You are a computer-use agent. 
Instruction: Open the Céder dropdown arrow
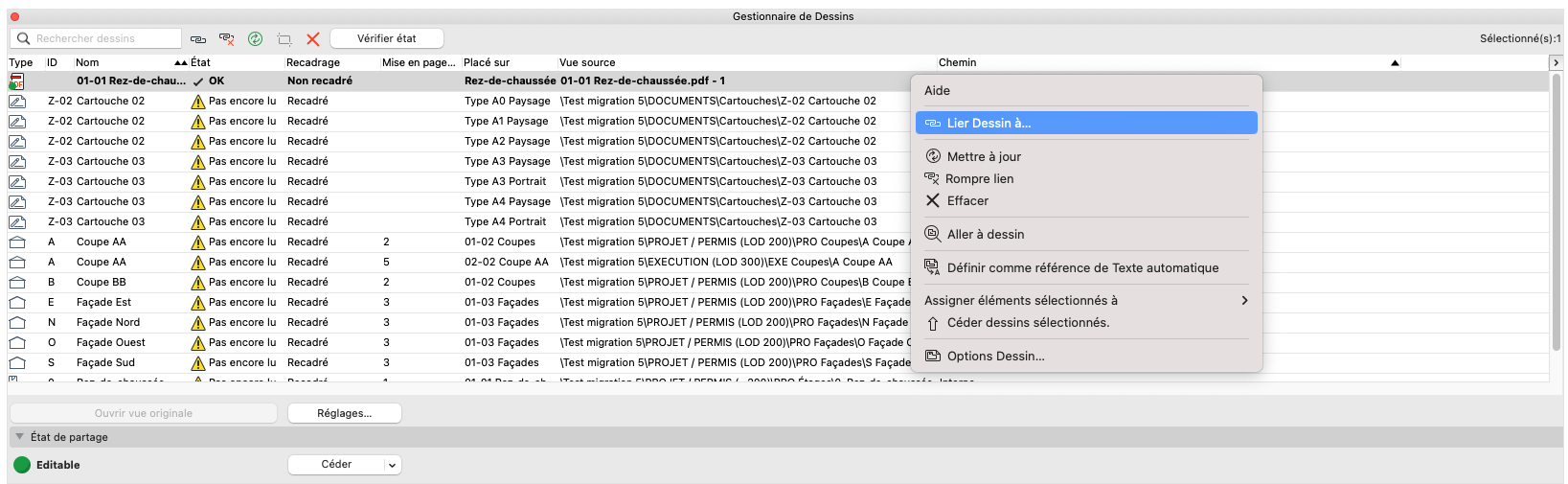pyautogui.click(x=392, y=465)
